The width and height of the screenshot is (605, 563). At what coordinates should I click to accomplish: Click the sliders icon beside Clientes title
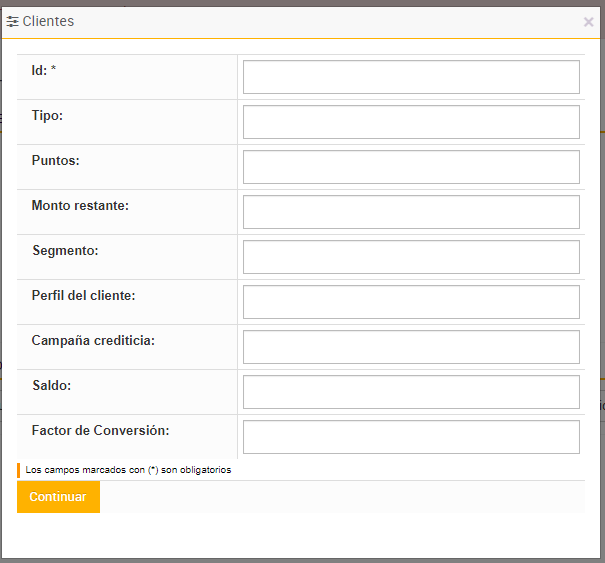pyautogui.click(x=13, y=21)
